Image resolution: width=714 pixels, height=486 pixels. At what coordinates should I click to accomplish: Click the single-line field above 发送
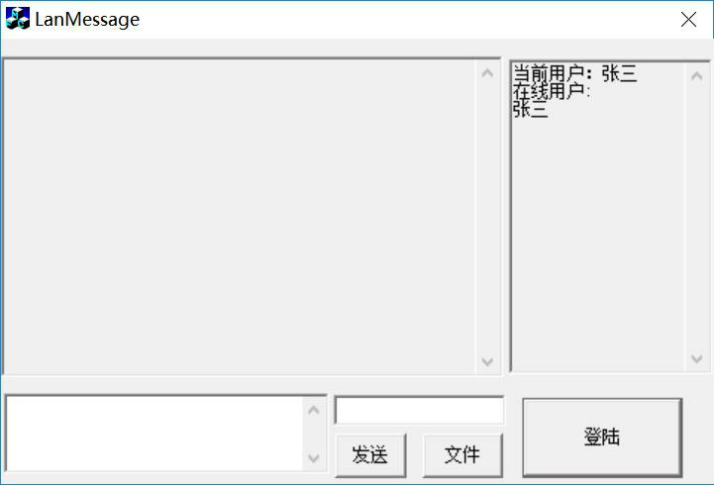[x=419, y=410]
